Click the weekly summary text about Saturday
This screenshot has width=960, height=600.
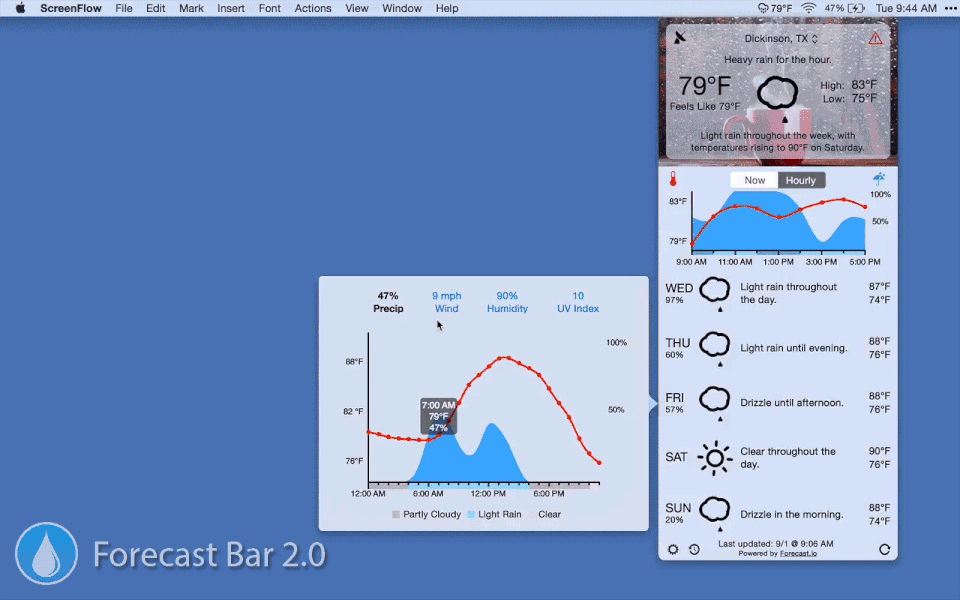pos(778,141)
